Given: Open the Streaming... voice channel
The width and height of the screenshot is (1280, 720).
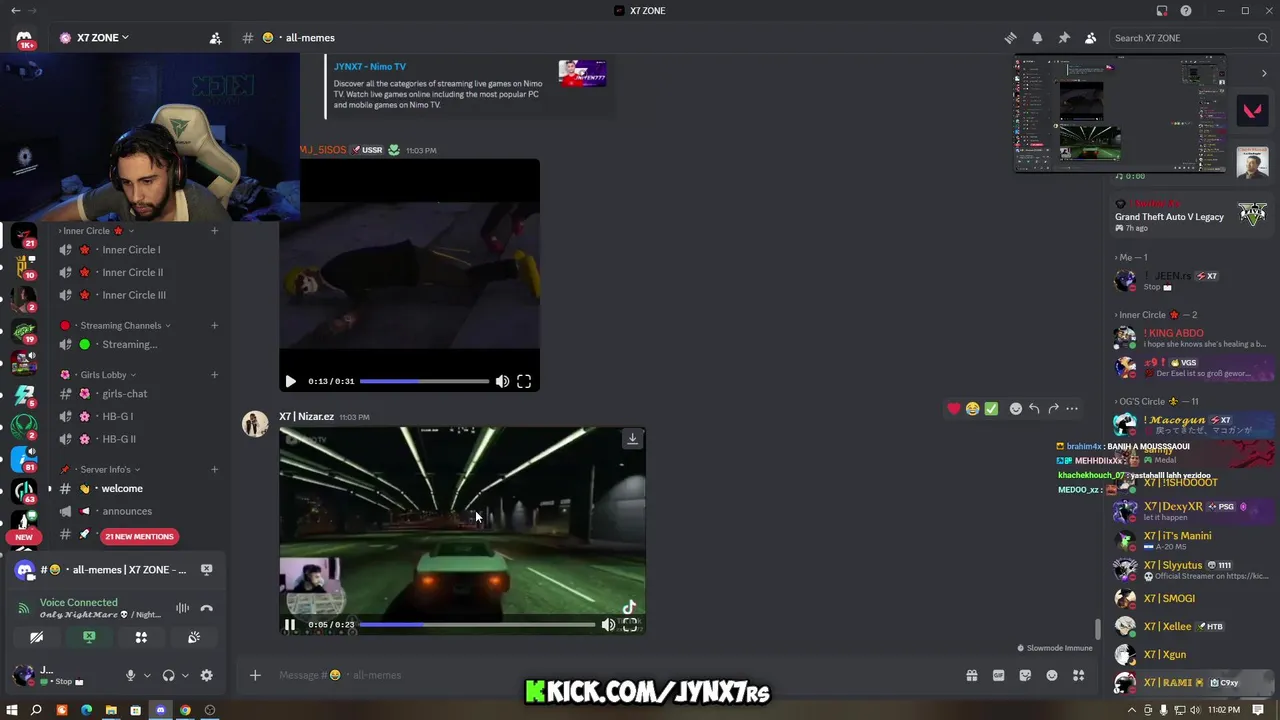Looking at the screenshot, I should click(129, 344).
